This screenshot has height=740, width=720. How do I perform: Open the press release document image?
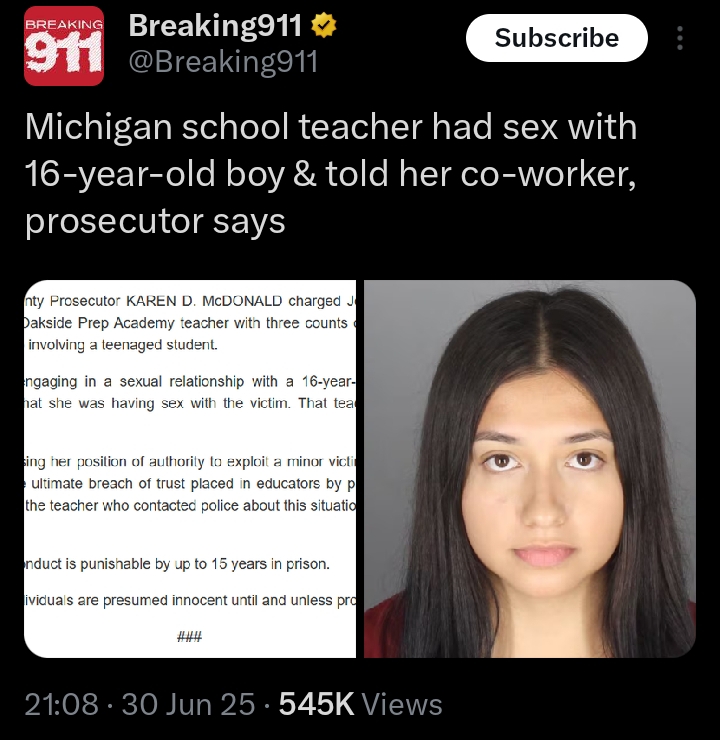tap(190, 469)
